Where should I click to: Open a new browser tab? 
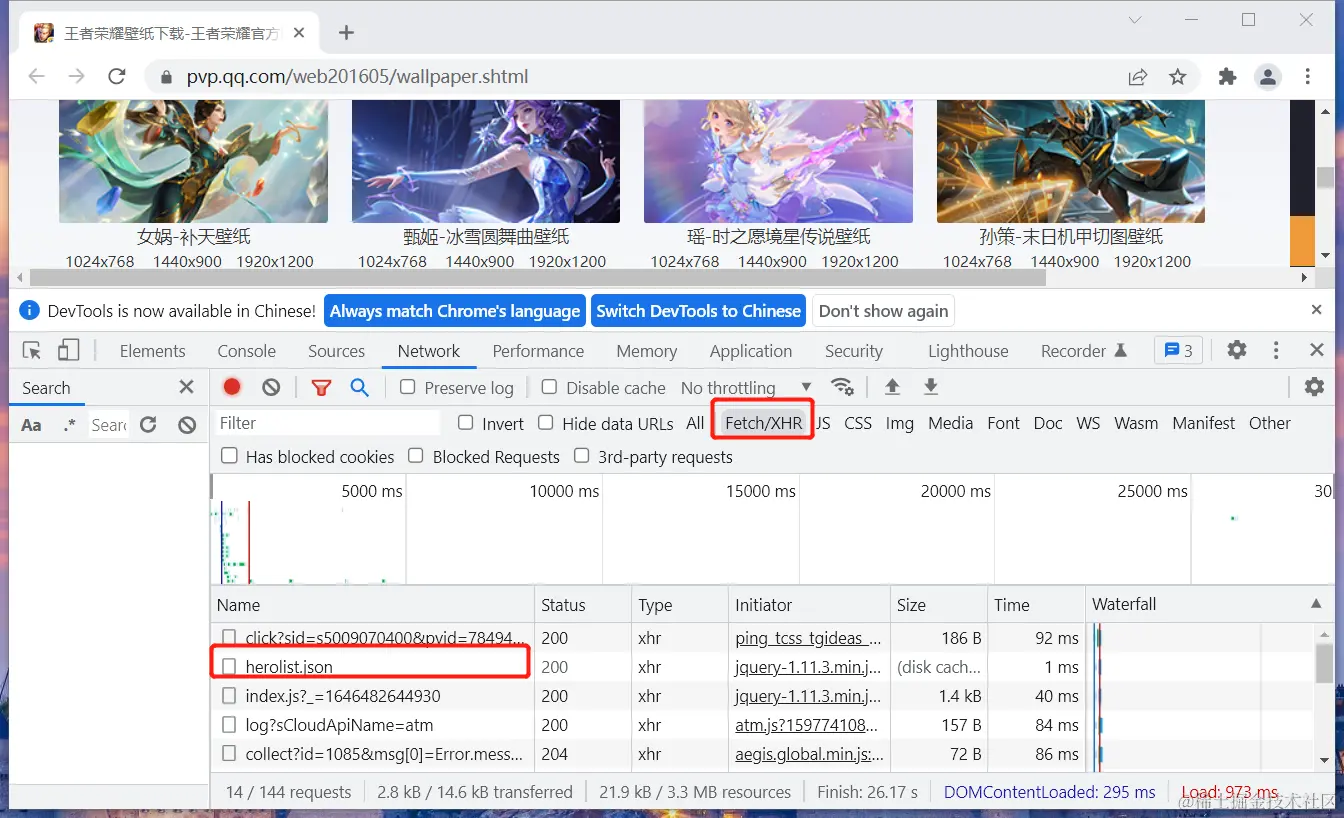(x=346, y=33)
